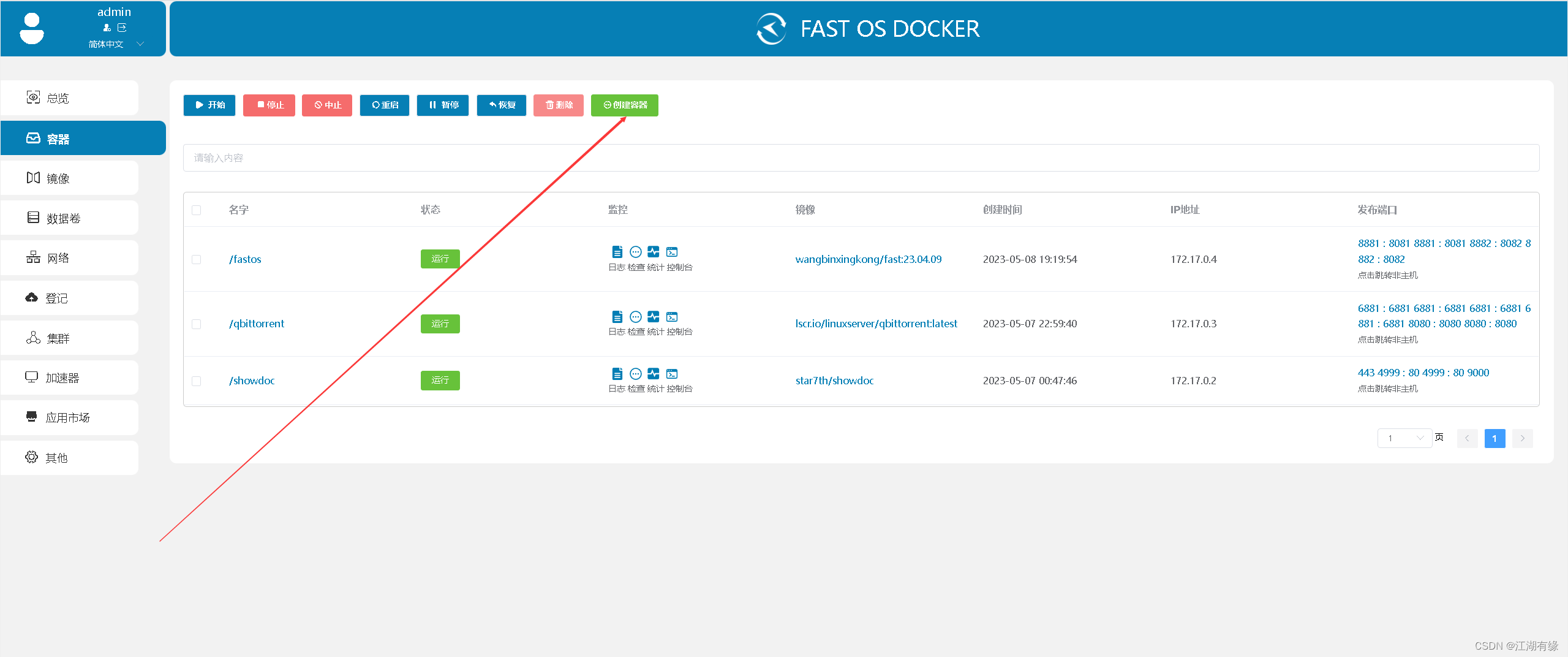Viewport: 1568px width, 657px height.
Task: Open the /showdoc container link
Action: 252,381
